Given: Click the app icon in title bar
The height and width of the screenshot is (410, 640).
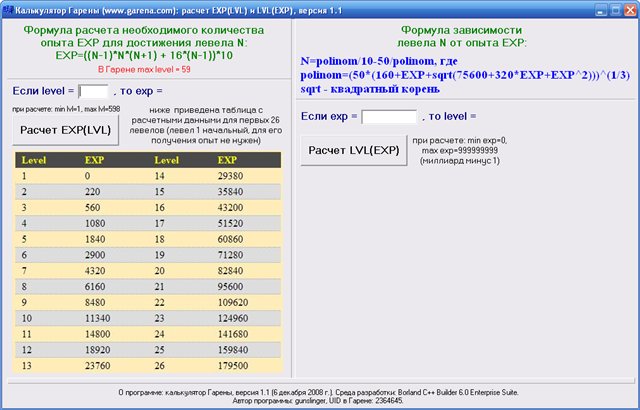Looking at the screenshot, I should (8, 10).
